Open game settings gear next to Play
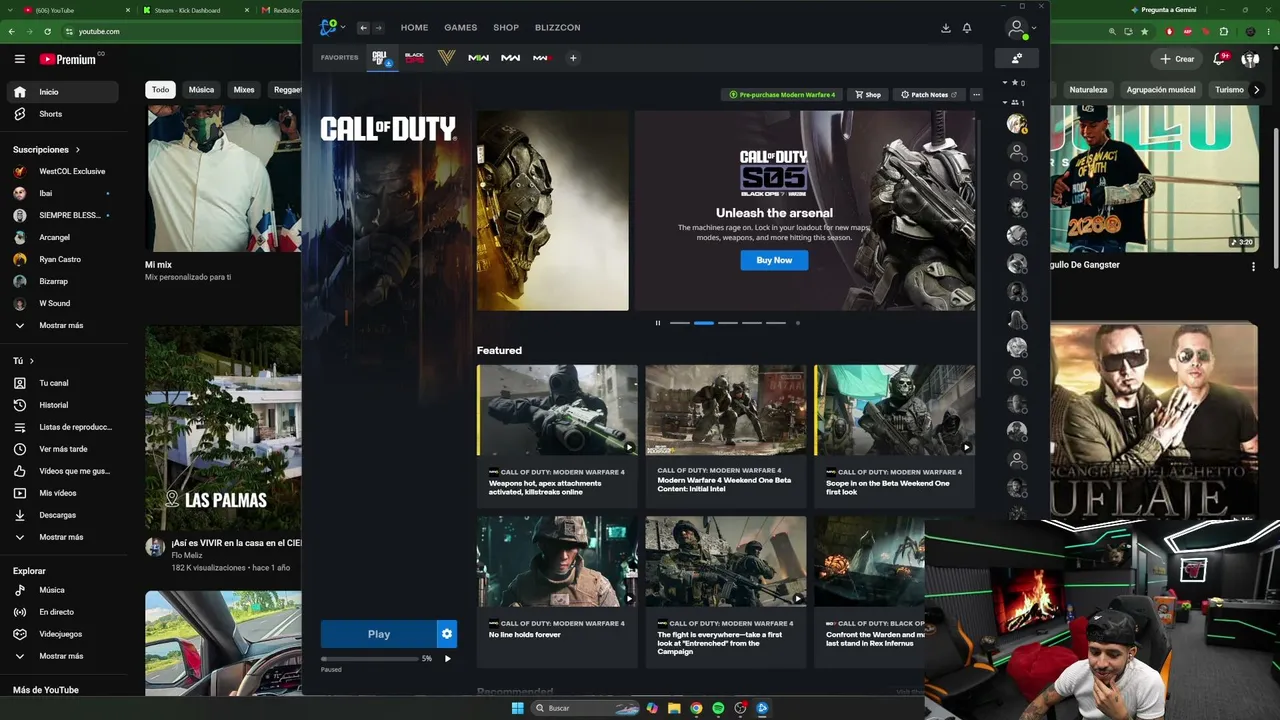 tap(447, 634)
